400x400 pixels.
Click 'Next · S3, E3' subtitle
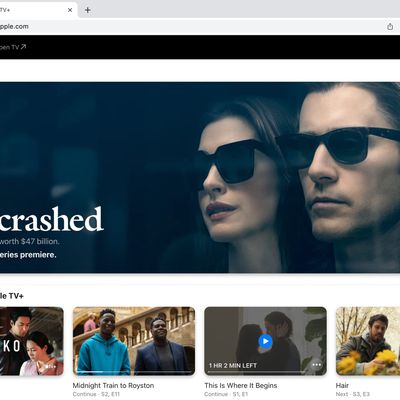(x=353, y=394)
